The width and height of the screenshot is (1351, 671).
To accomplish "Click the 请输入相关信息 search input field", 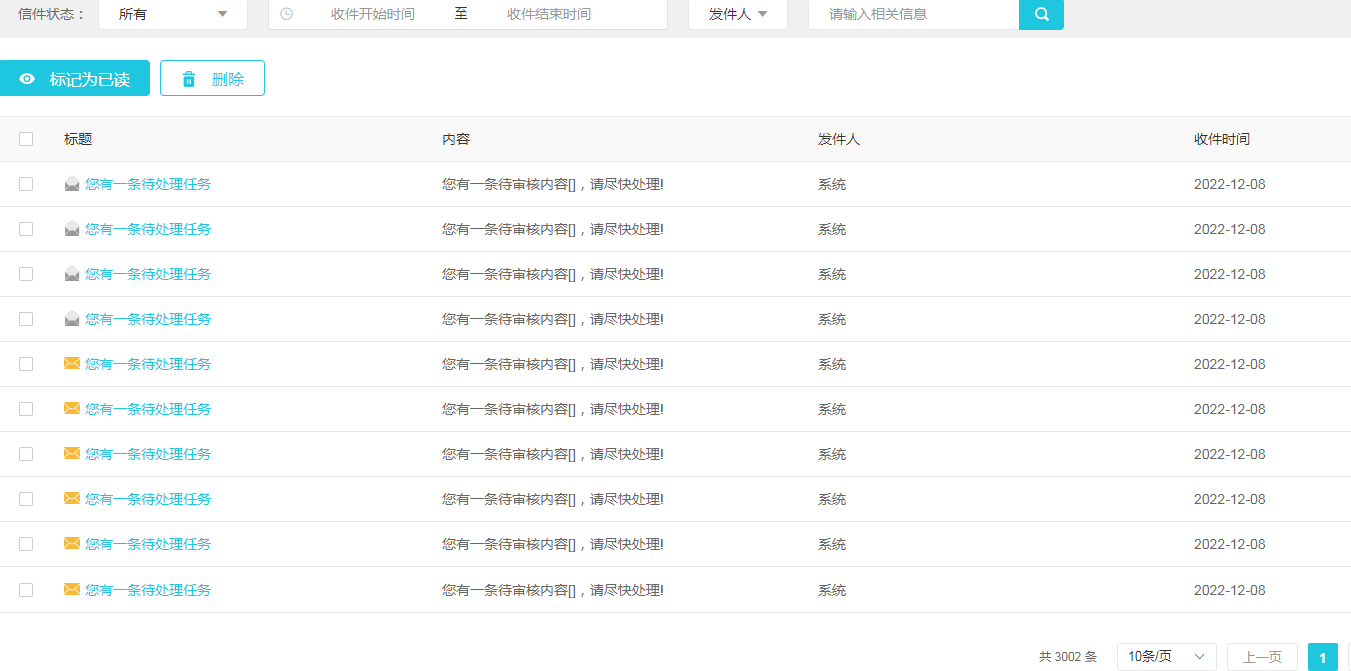I will point(913,14).
